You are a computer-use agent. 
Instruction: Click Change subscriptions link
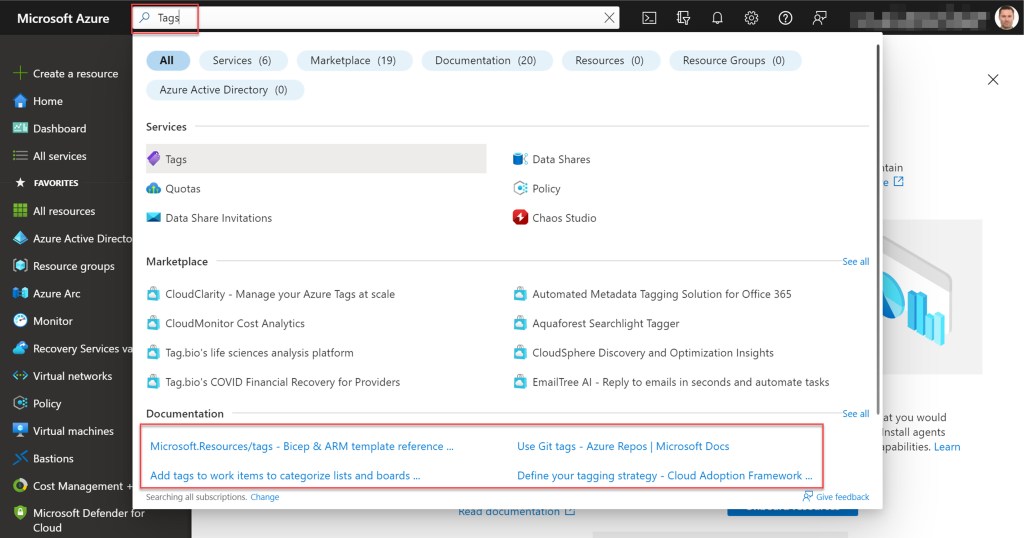click(265, 497)
